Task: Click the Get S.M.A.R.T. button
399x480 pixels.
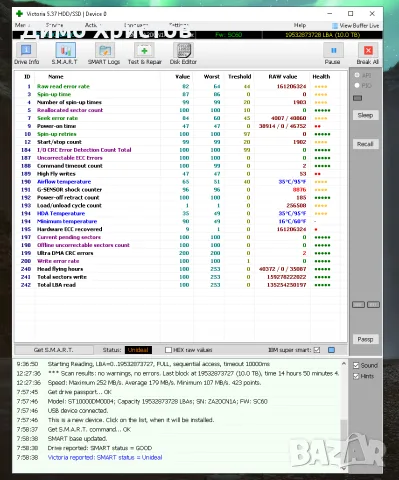Action: pyautogui.click(x=54, y=350)
